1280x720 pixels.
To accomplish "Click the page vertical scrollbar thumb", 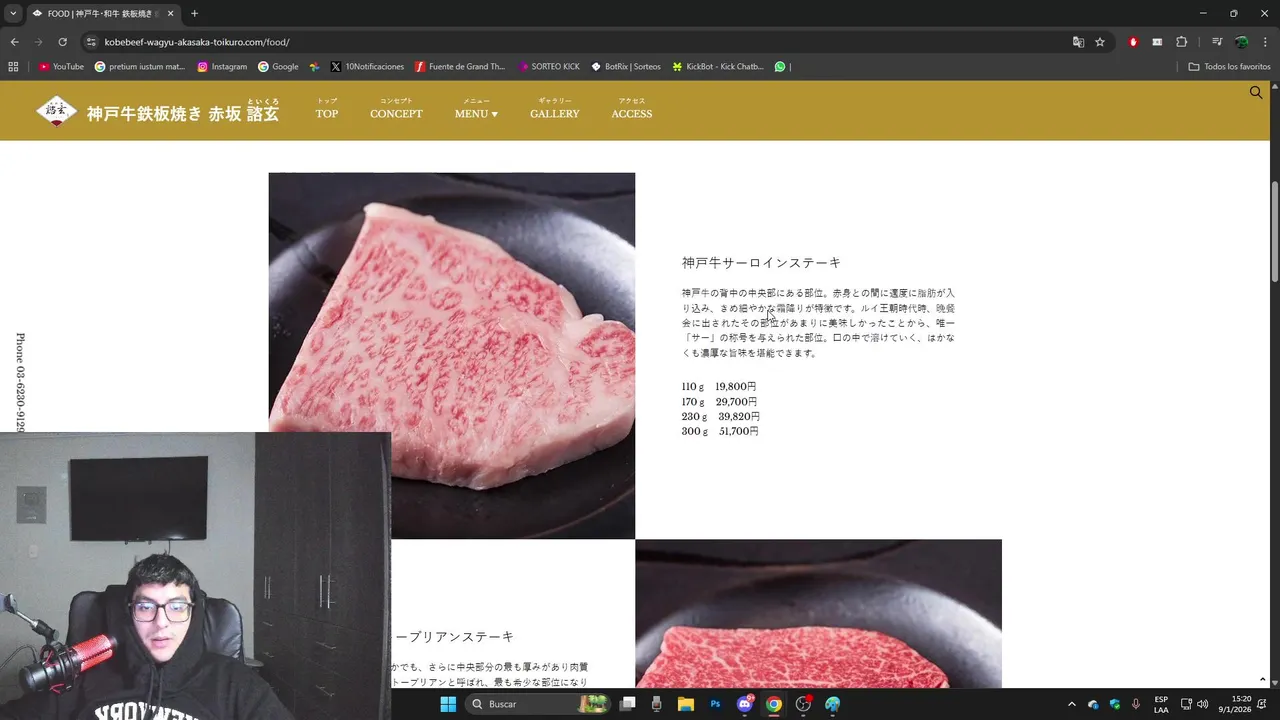I will coord(1274,232).
